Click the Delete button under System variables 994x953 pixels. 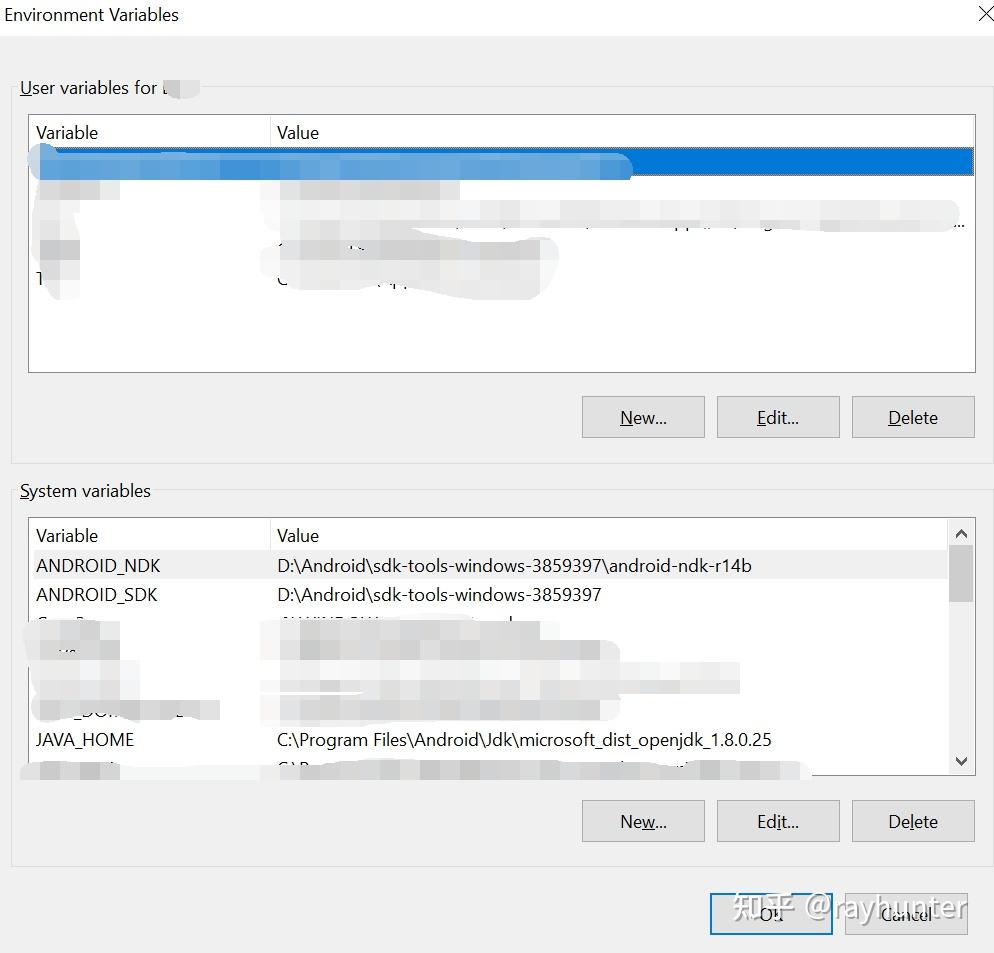pos(912,820)
